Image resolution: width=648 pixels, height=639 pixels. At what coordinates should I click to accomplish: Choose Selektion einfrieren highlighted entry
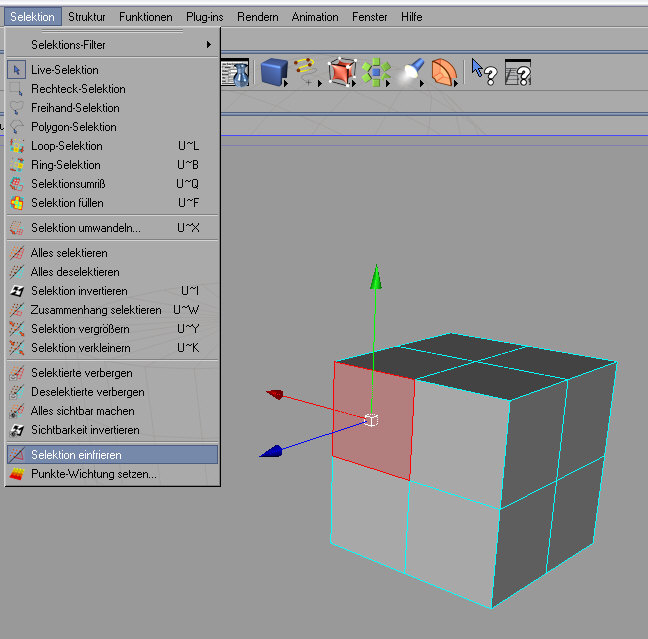pyautogui.click(x=112, y=455)
